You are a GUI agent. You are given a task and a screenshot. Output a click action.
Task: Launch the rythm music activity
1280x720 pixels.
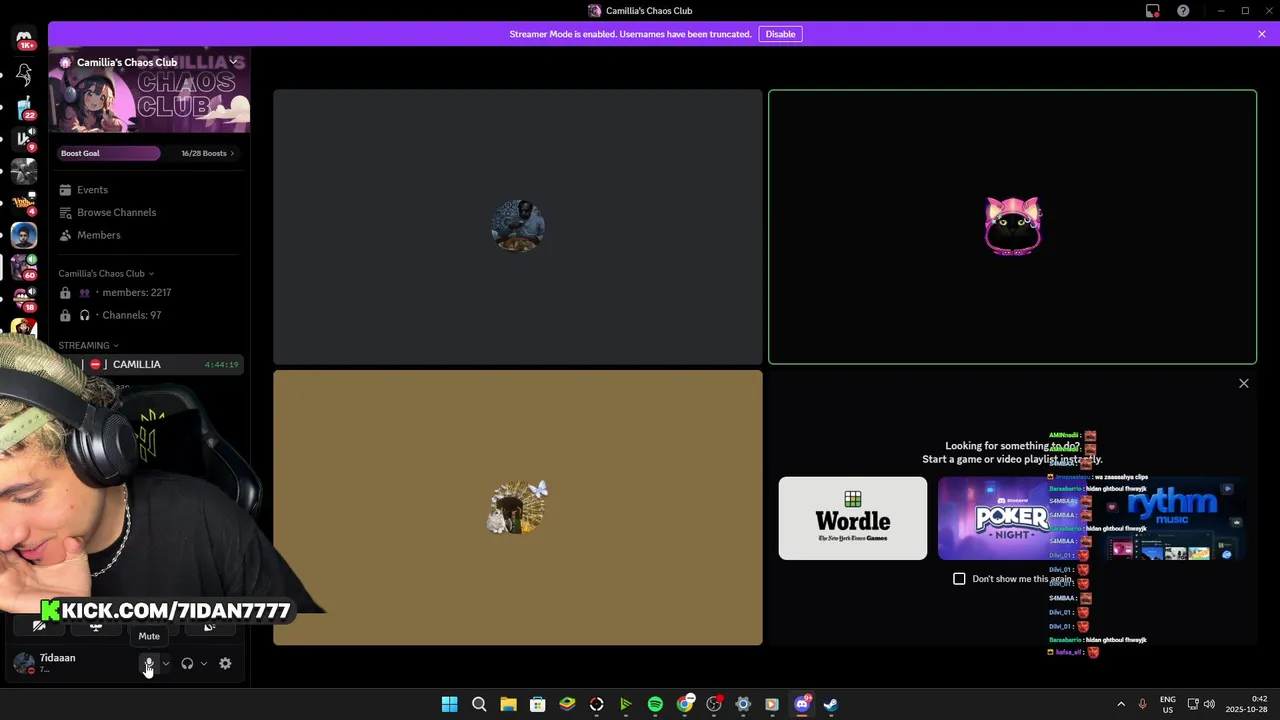tap(1171, 518)
